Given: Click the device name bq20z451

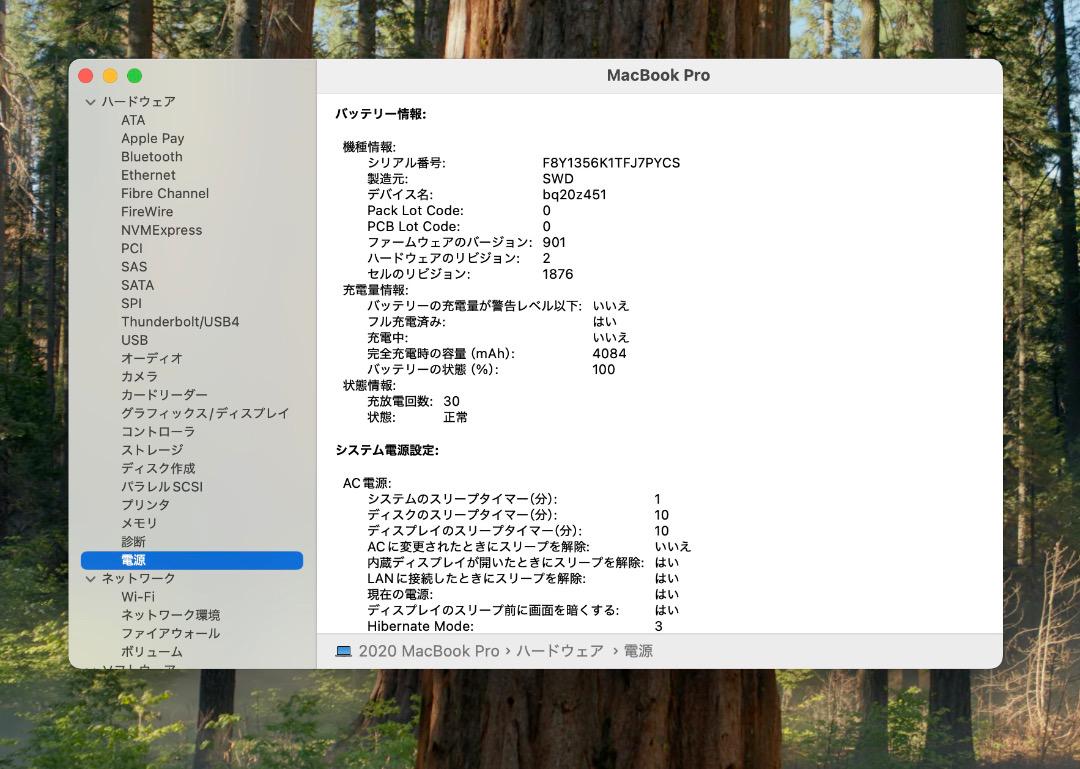Looking at the screenshot, I should pyautogui.click(x=574, y=195).
